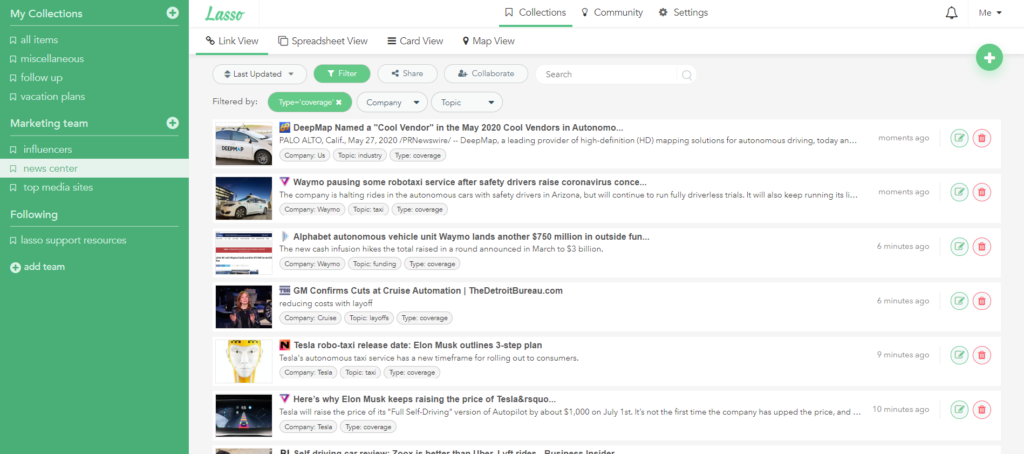Viewport: 1024px width, 454px height.
Task: Open the Last Updated sort dropdown
Action: 259,74
